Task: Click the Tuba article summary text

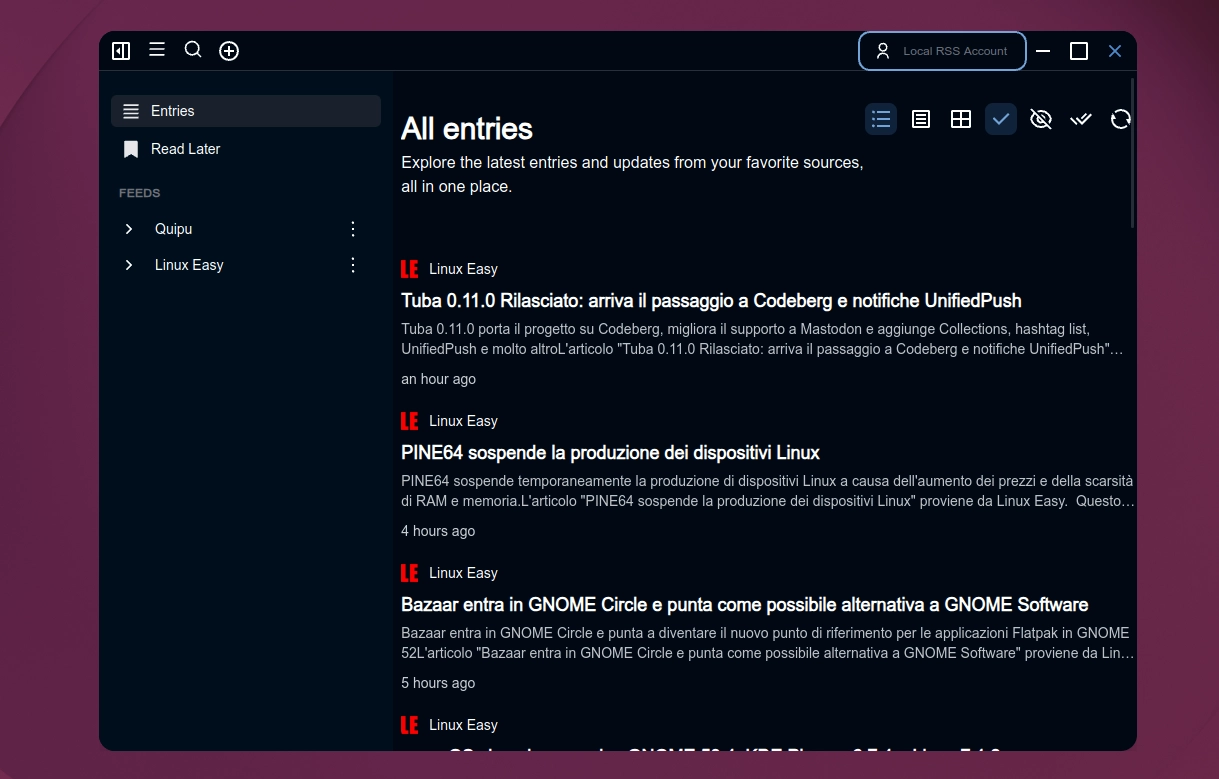Action: click(762, 339)
